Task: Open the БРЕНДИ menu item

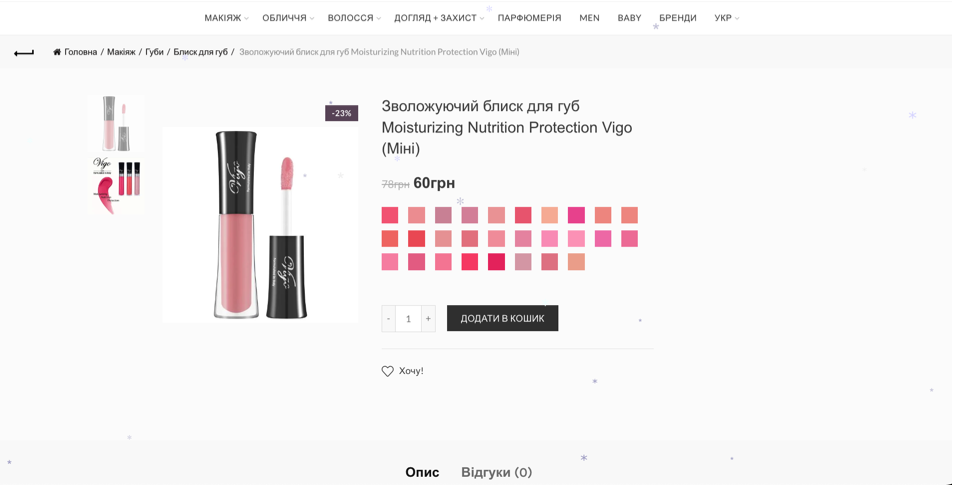Action: [x=678, y=18]
